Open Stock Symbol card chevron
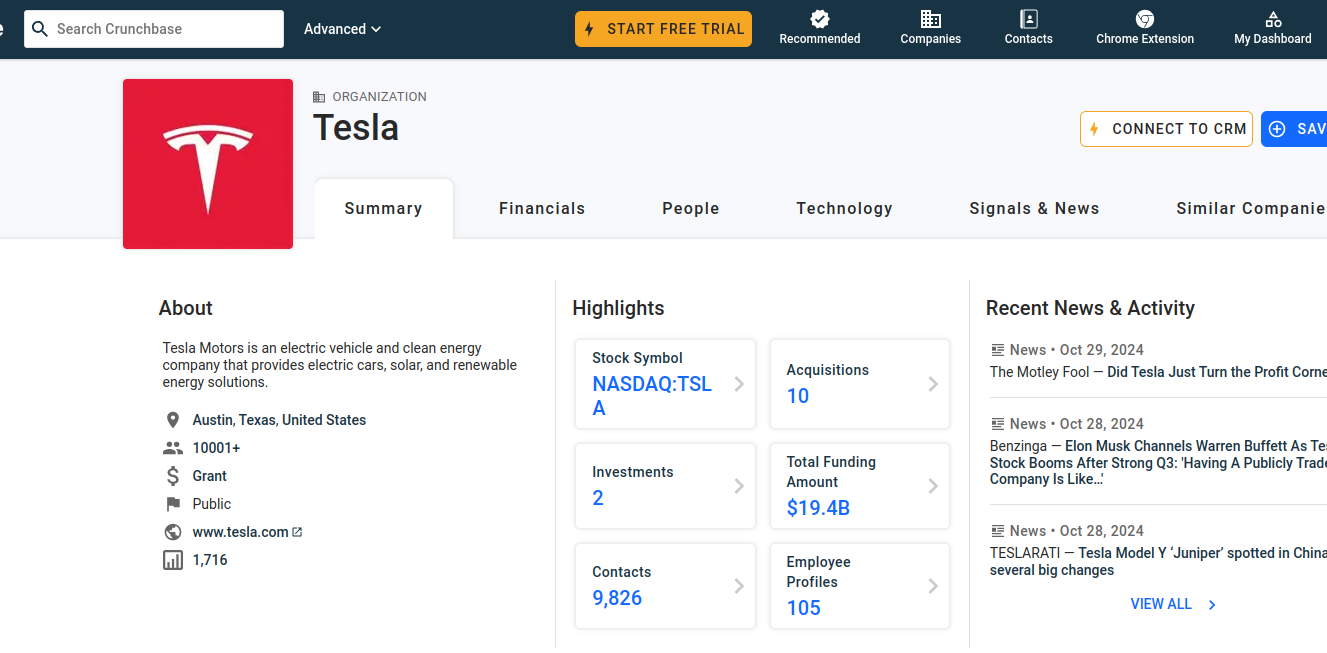Screen dimensions: 1327x653 click(739, 384)
